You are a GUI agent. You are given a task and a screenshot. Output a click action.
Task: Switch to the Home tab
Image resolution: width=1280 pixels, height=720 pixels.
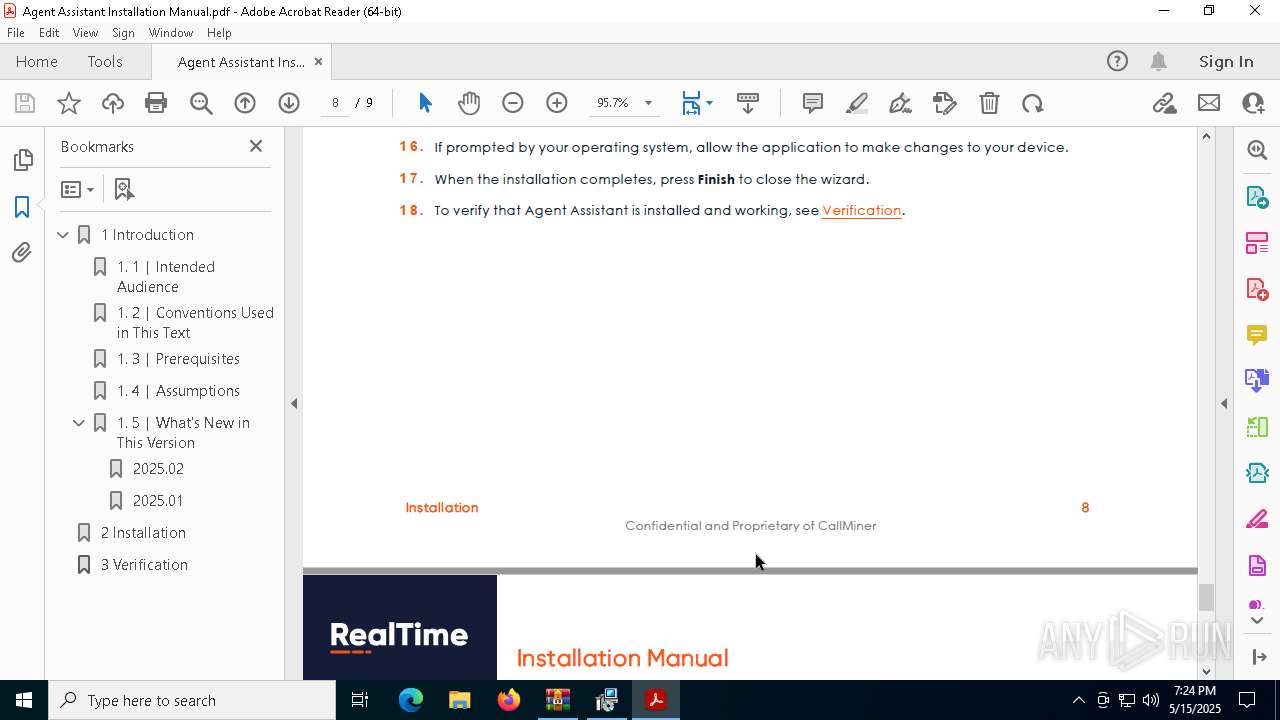point(37,62)
